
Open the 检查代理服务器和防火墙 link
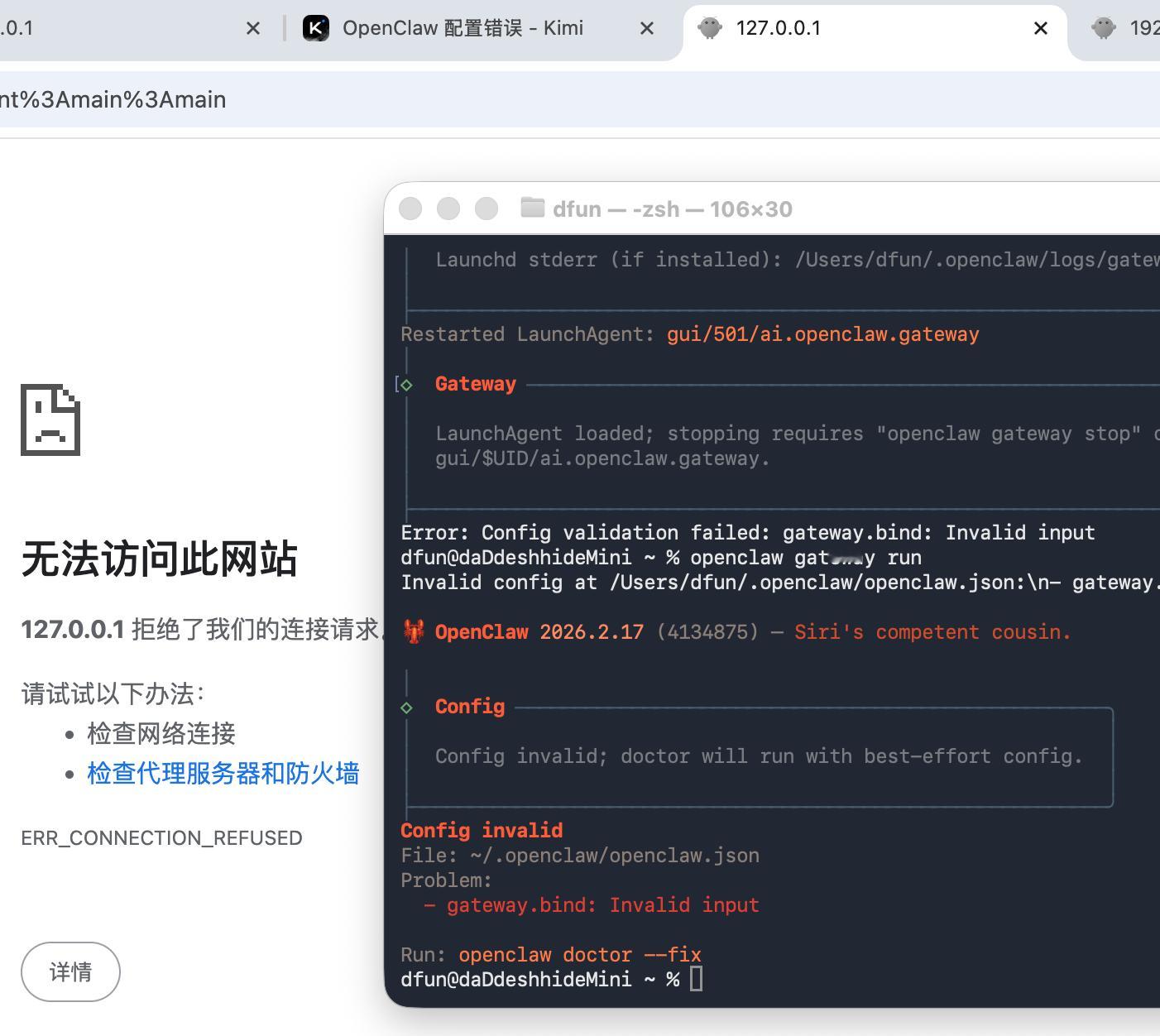coord(223,774)
